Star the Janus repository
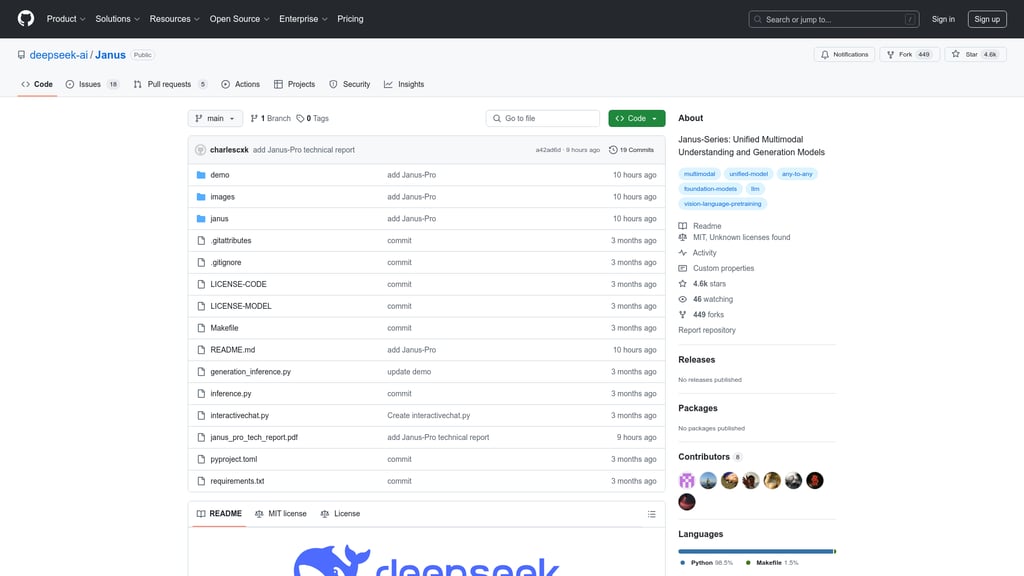The image size is (1024, 576). click(966, 54)
